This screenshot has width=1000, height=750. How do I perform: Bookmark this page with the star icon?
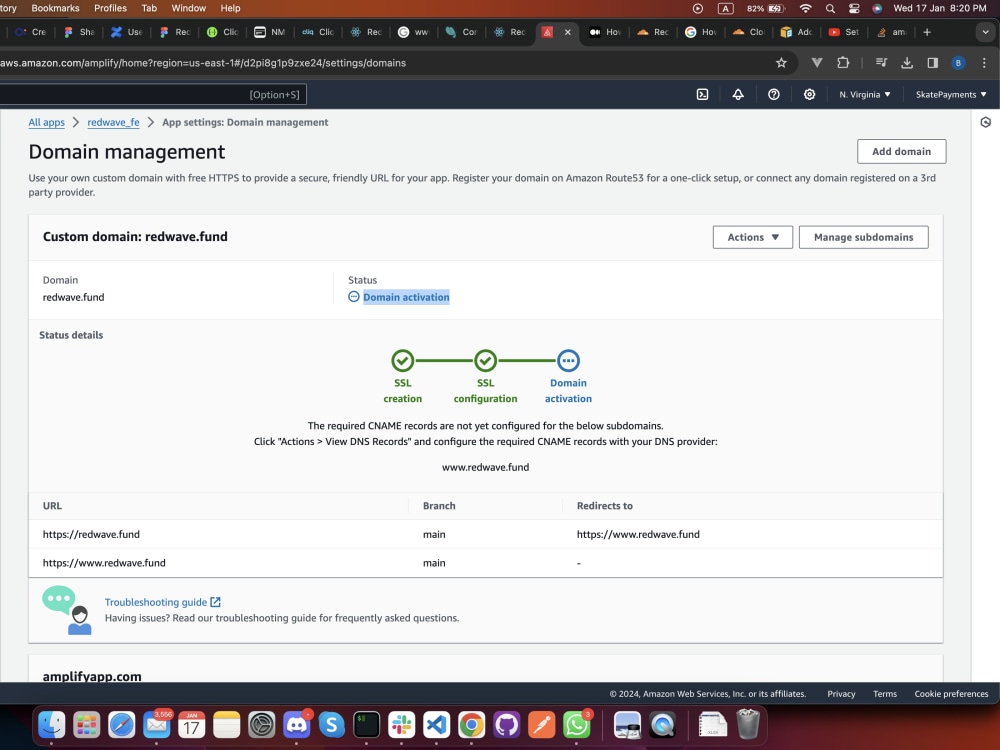[781, 62]
